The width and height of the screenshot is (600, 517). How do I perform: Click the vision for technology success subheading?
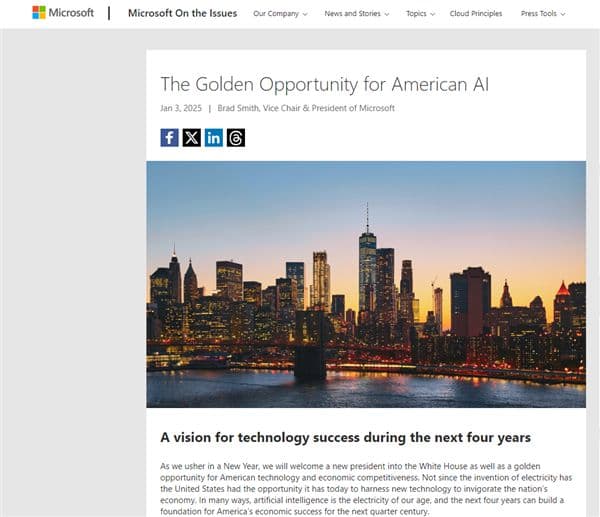point(345,437)
